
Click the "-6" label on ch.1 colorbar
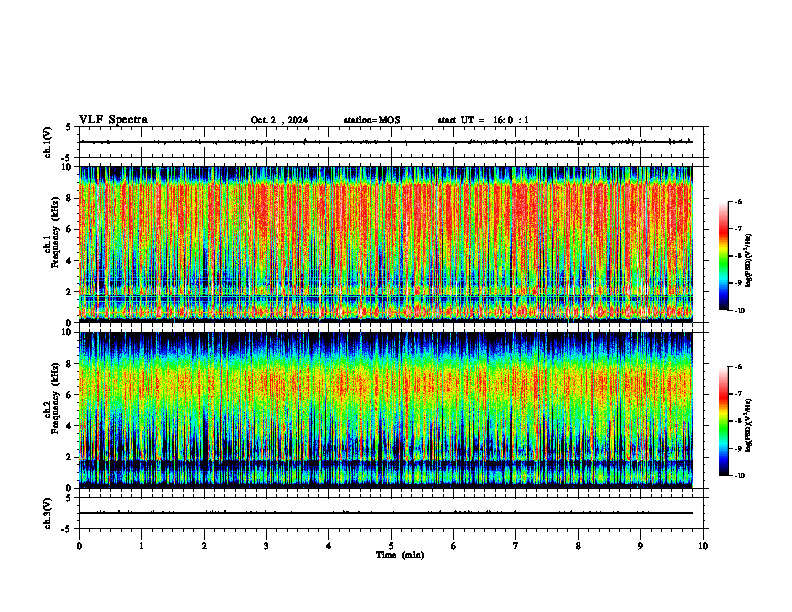[x=739, y=202]
